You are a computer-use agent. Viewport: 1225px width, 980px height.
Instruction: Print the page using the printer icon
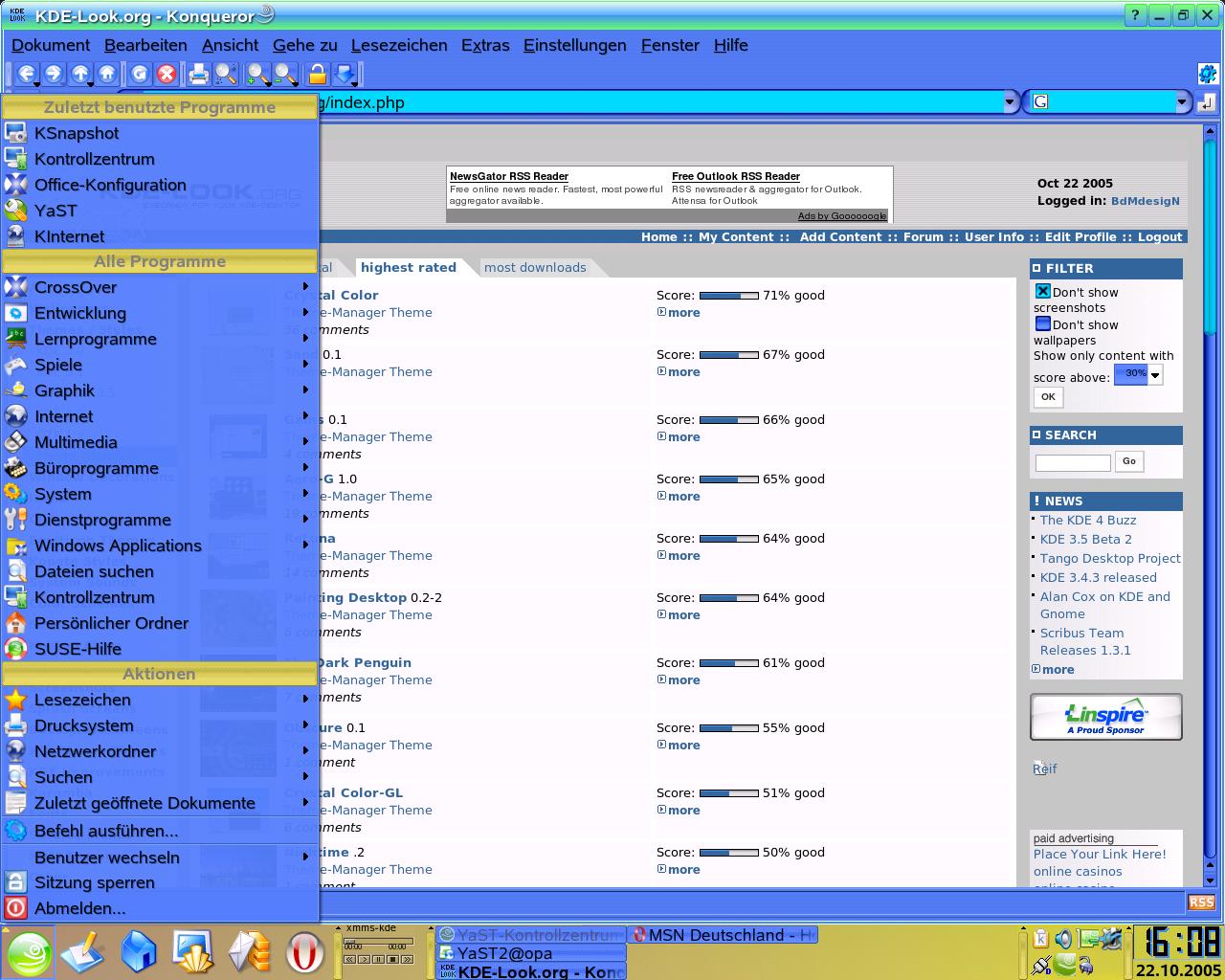pyautogui.click(x=198, y=74)
